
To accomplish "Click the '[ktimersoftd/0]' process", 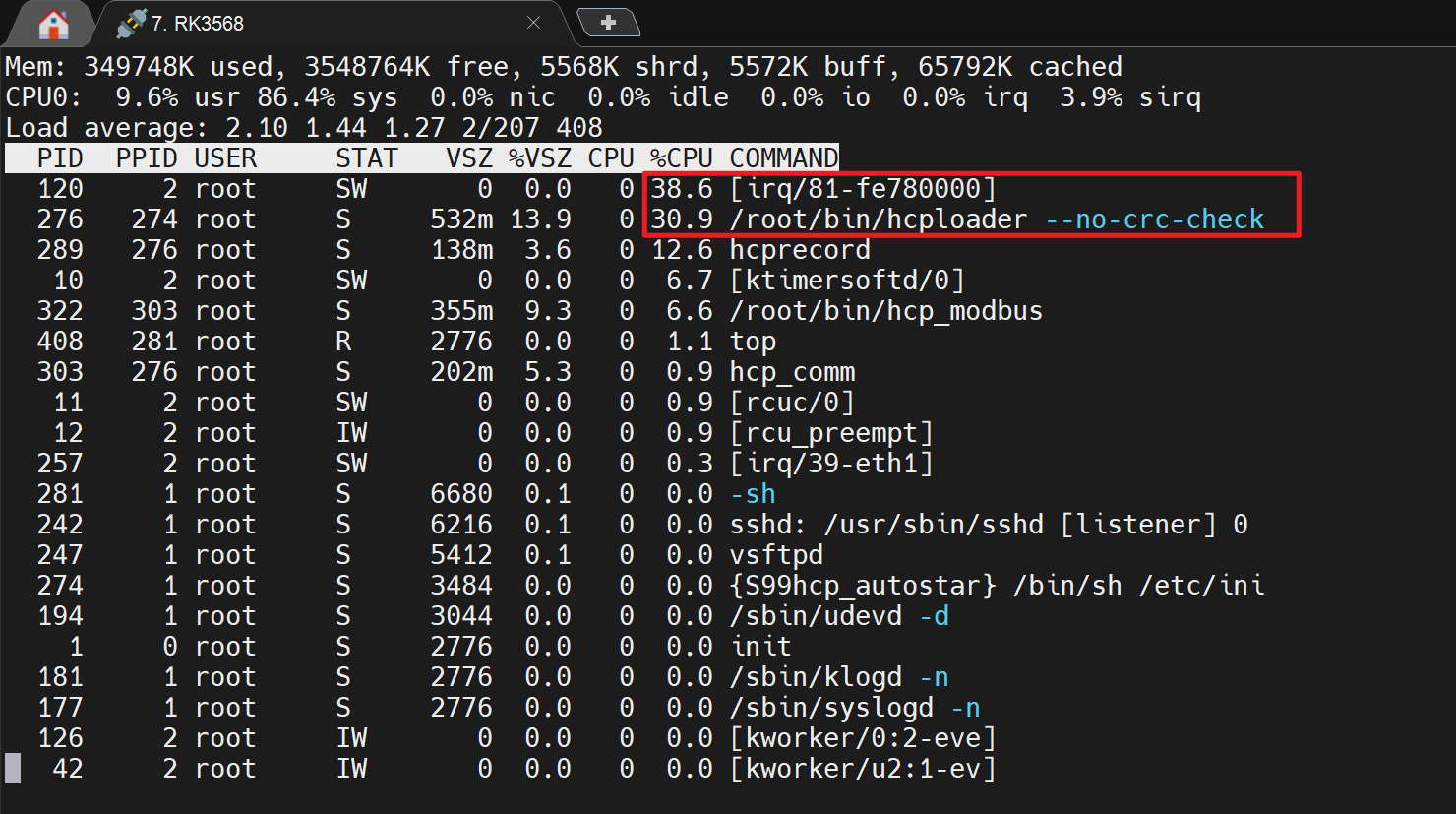I will click(847, 281).
